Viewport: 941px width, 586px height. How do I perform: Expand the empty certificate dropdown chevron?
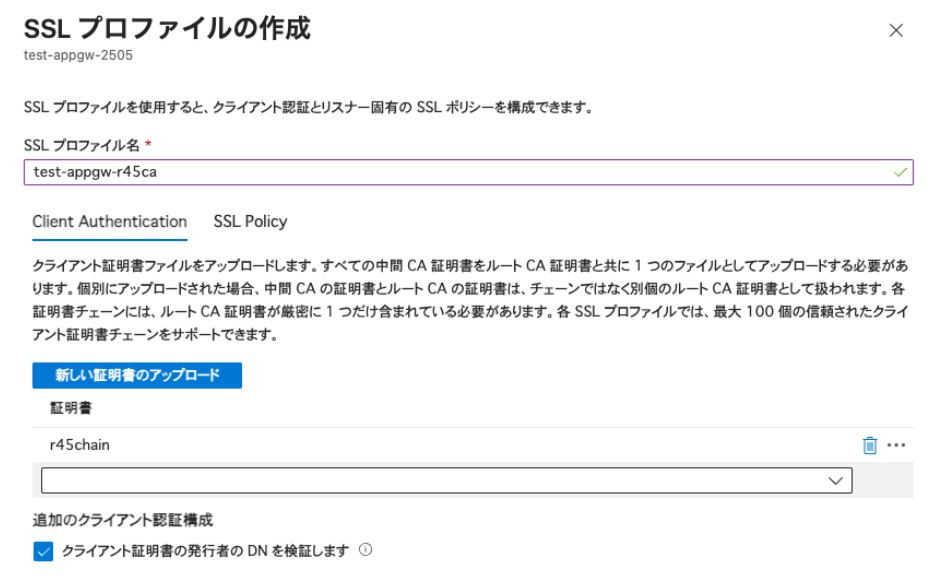836,481
